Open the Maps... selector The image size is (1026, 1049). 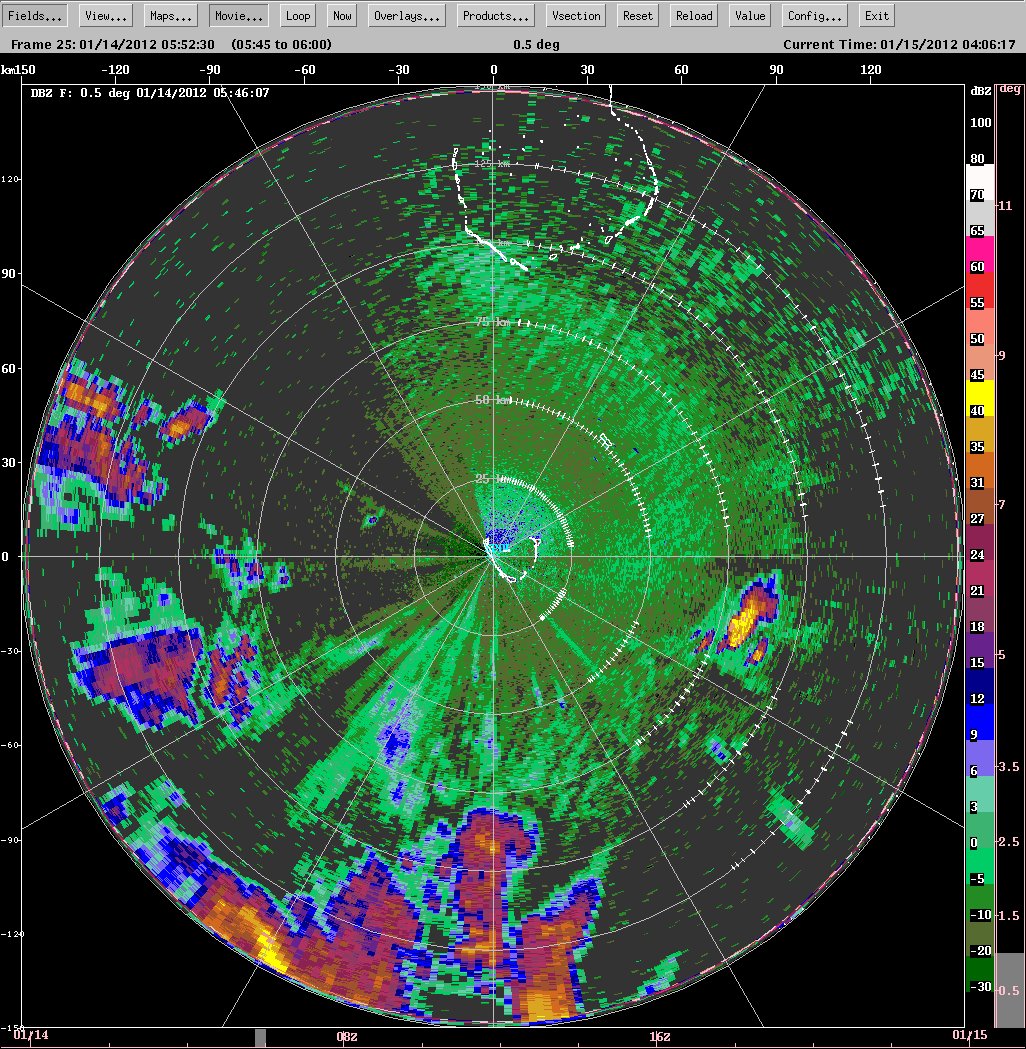point(171,16)
